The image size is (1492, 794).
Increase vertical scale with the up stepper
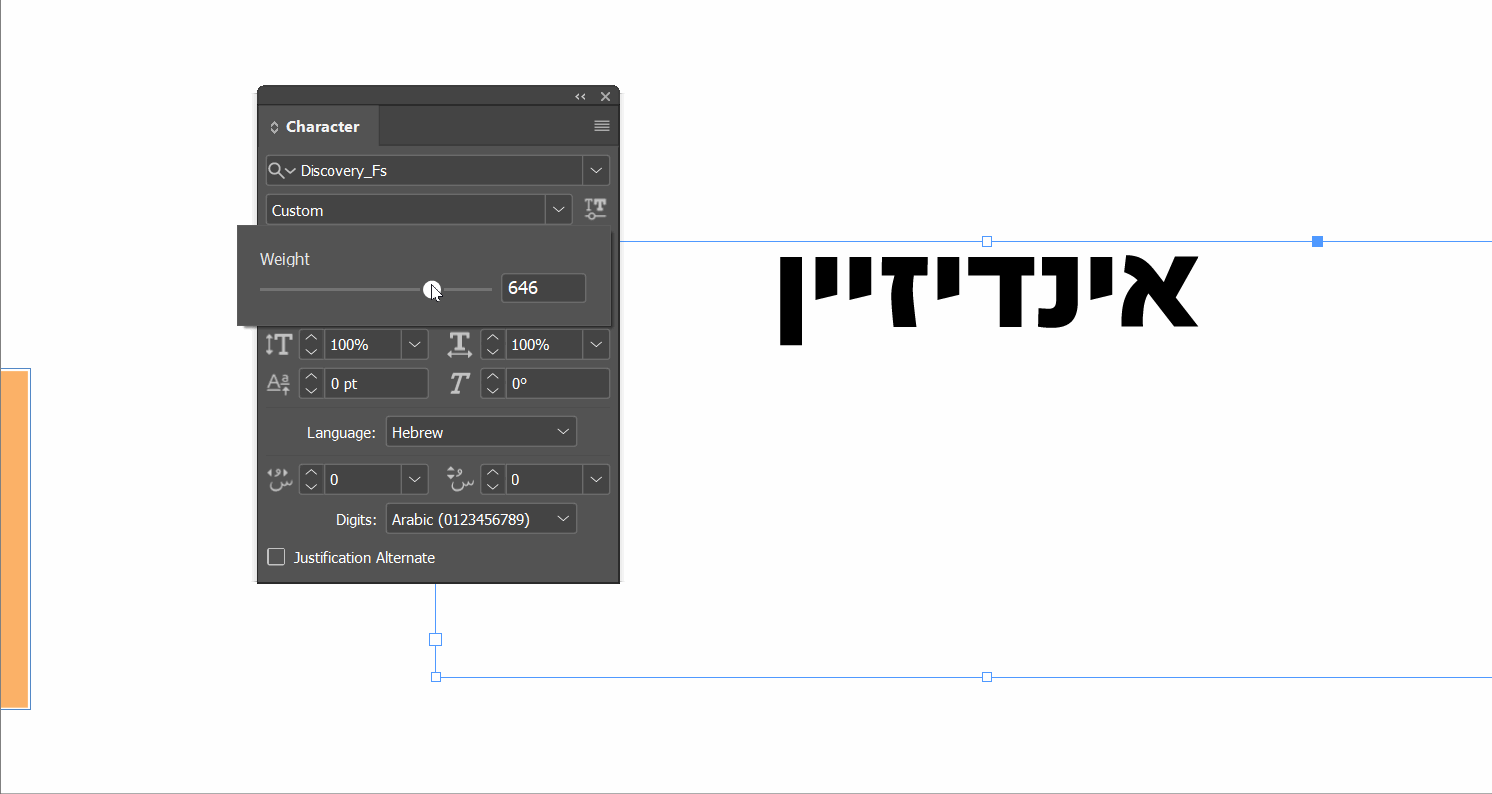tap(311, 339)
